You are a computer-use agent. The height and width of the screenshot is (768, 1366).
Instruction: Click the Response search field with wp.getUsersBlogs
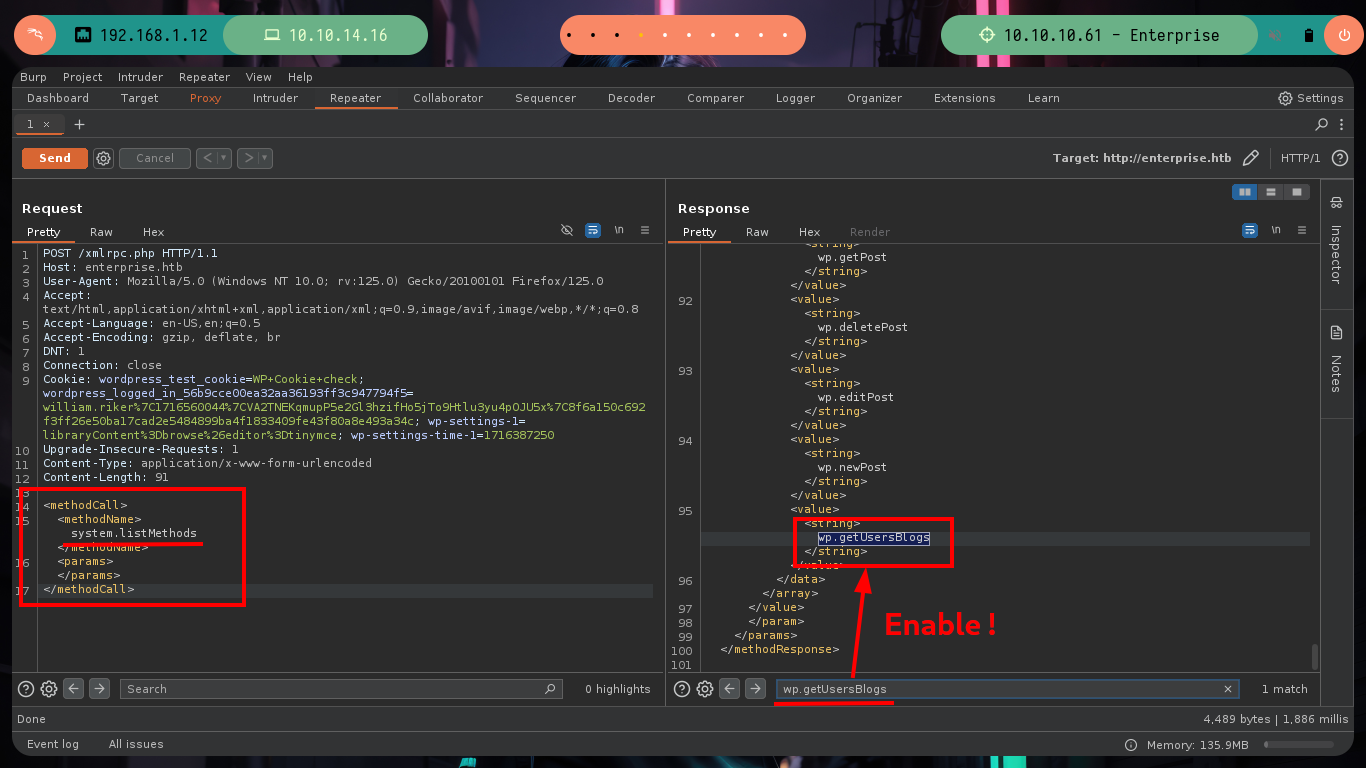click(1008, 689)
